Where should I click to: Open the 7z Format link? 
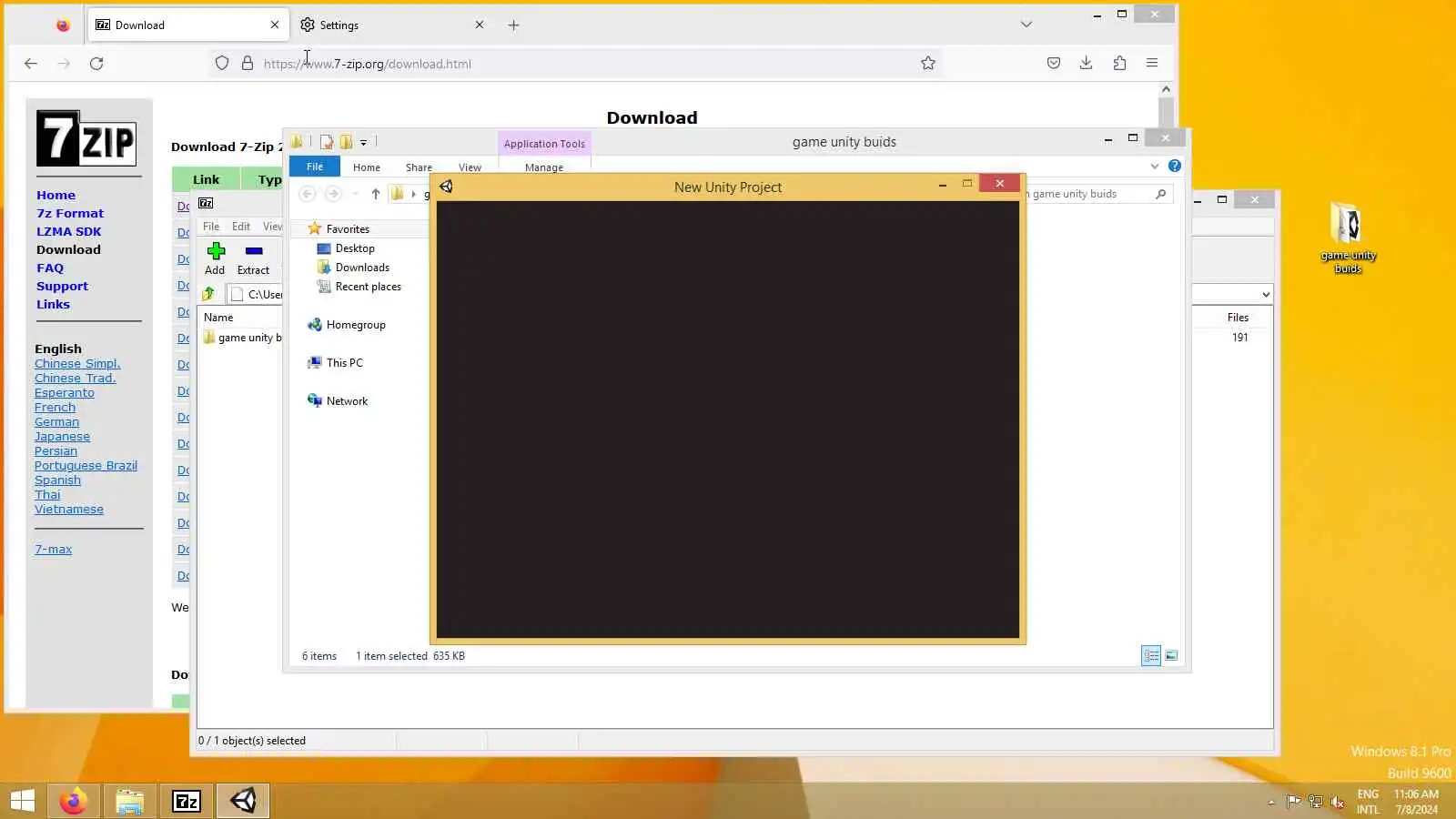coord(70,214)
